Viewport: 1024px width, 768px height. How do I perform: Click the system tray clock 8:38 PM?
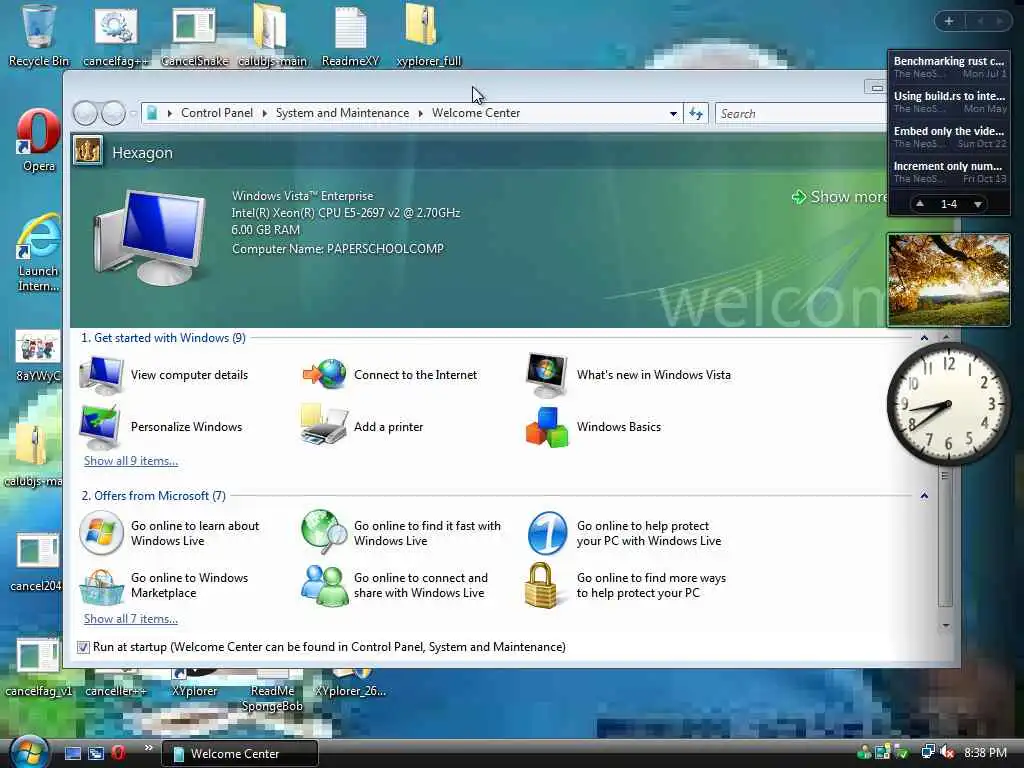pyautogui.click(x=985, y=753)
